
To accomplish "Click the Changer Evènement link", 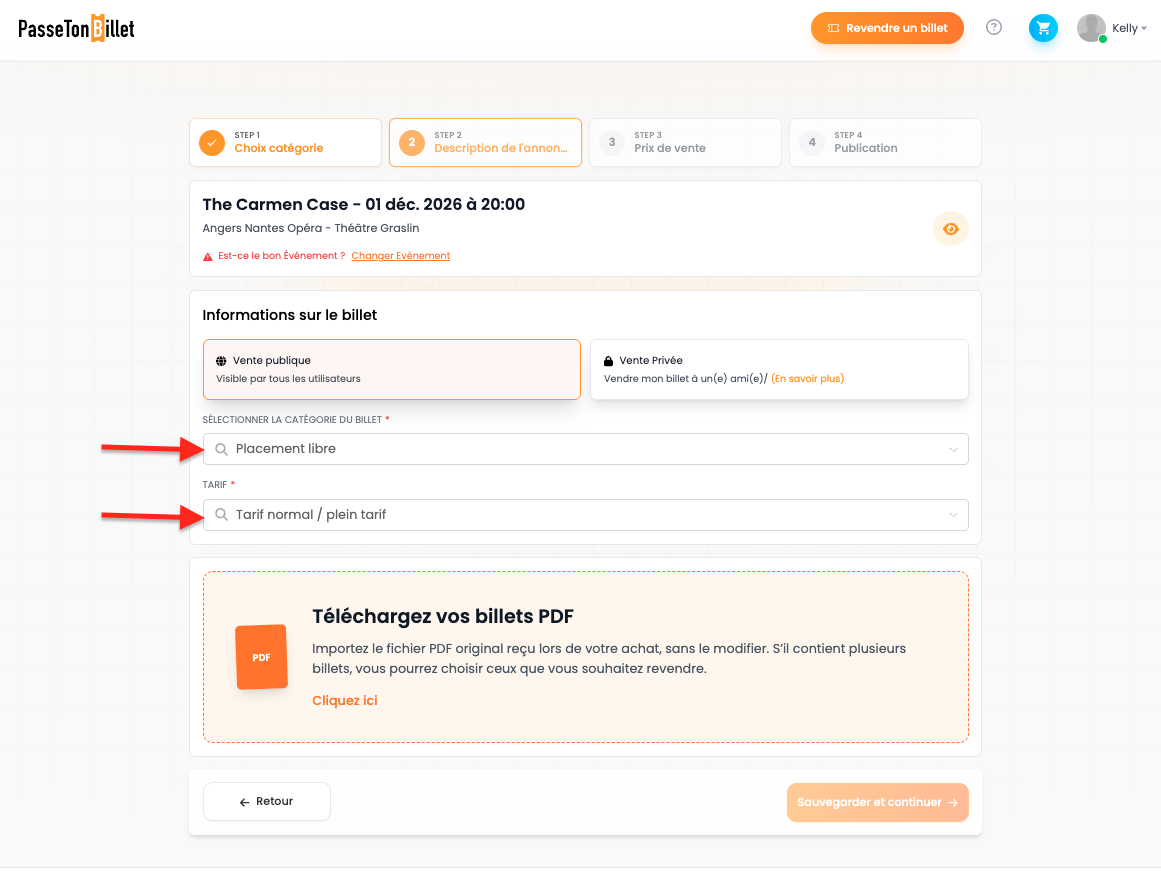I will point(401,255).
